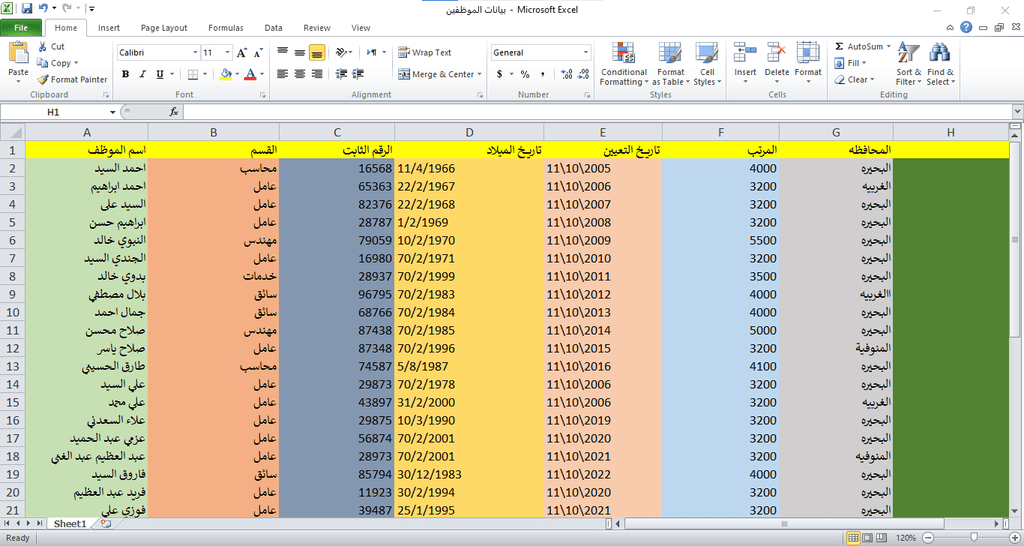Toggle Align Text Left
Viewport: 1024px width, 546px height.
pos(282,74)
